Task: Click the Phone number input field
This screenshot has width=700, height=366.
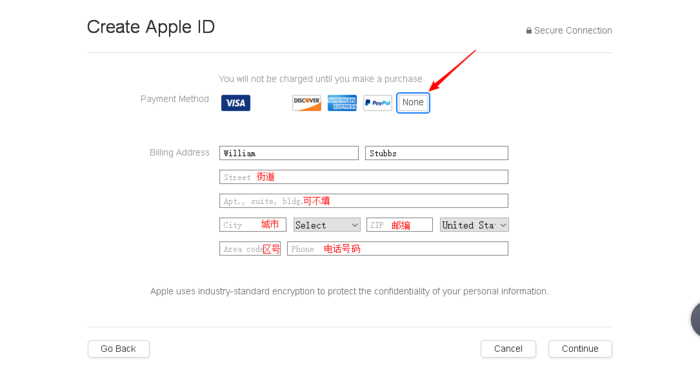Action: tap(398, 249)
